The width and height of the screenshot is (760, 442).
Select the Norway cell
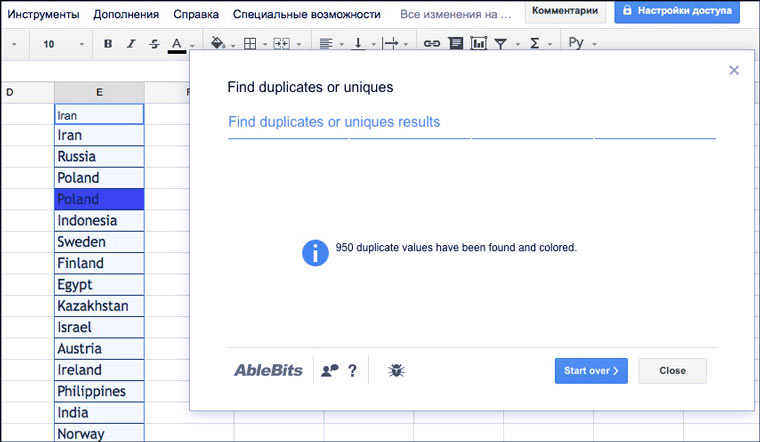99,433
